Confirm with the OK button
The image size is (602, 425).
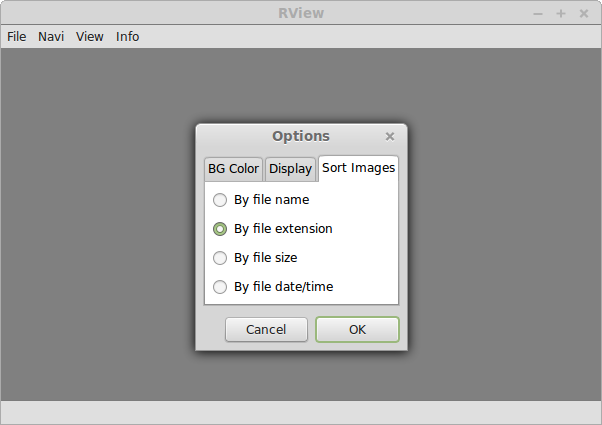point(357,329)
